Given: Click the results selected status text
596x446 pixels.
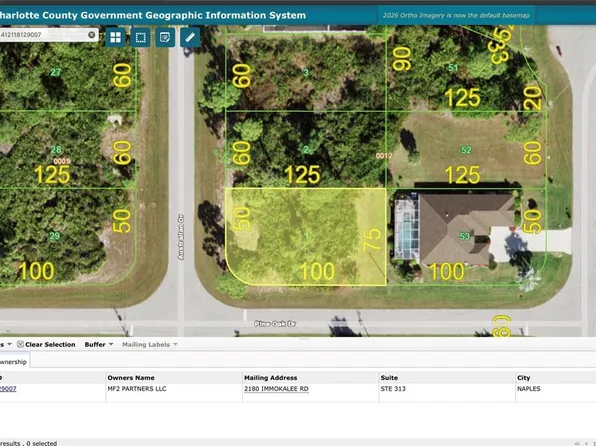Looking at the screenshot, I should [x=29, y=443].
